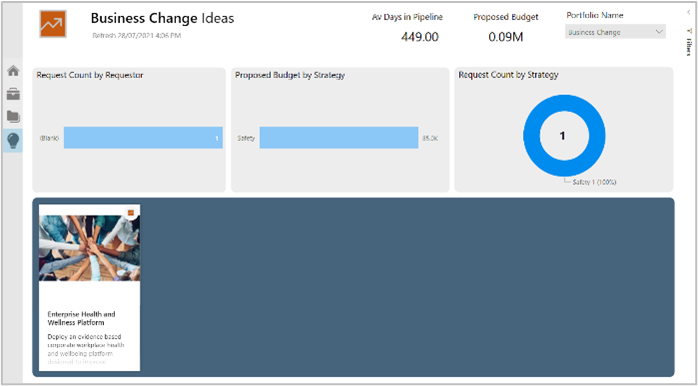Click the Request Count by Strategy title
The width and height of the screenshot is (698, 386).
508,75
